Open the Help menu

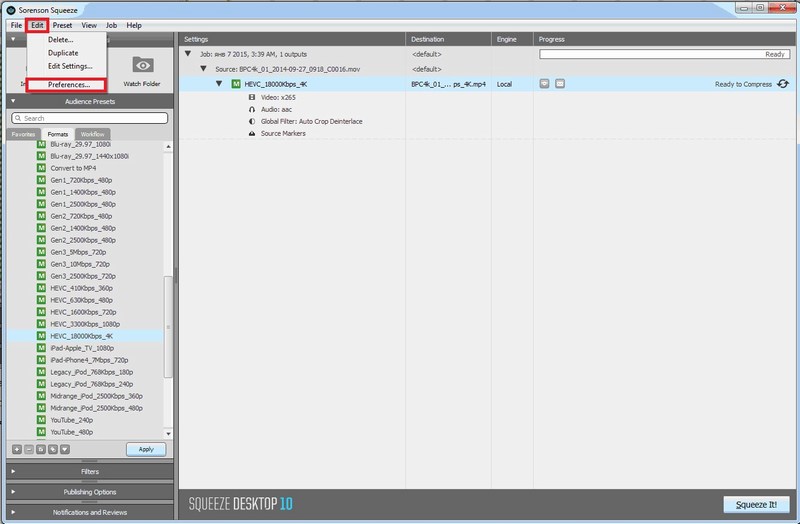(134, 25)
